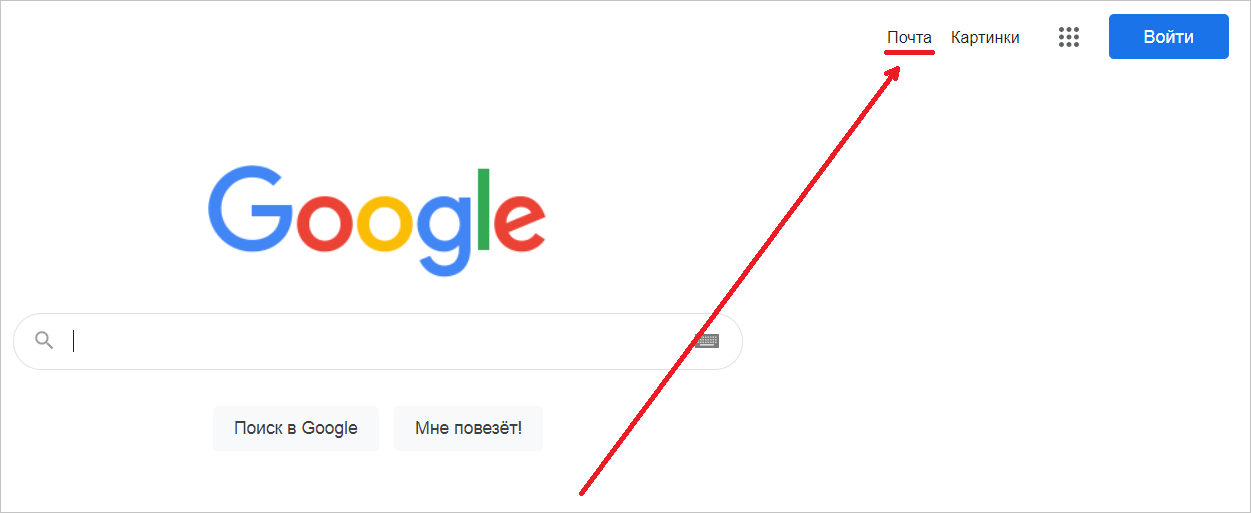The height and width of the screenshot is (513, 1251).
Task: Click the magnifier icon in search box
Action: [x=44, y=340]
